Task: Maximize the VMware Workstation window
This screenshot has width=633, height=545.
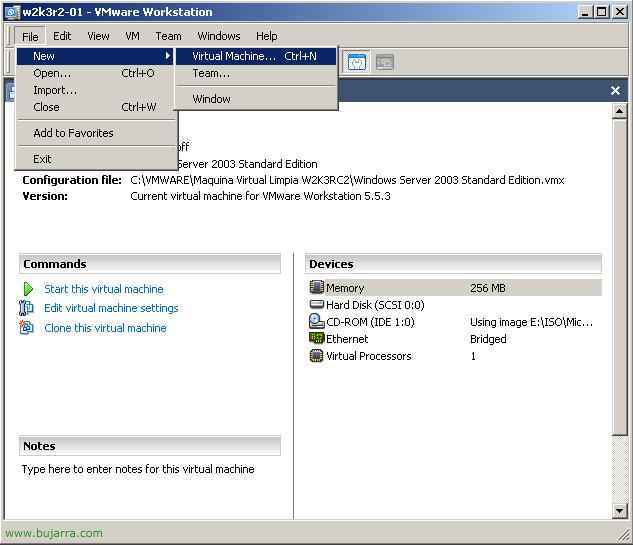Action: [602, 12]
